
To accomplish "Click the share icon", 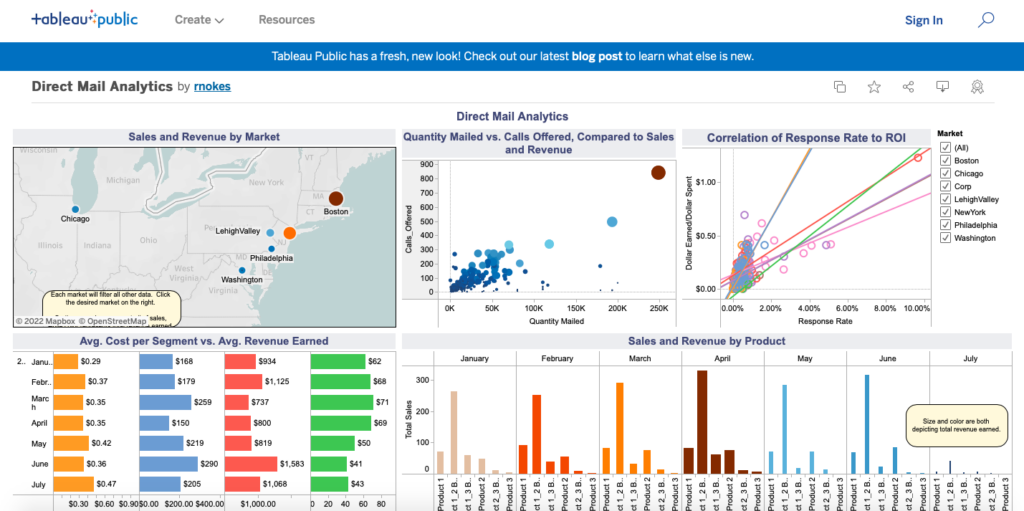I will (908, 87).
